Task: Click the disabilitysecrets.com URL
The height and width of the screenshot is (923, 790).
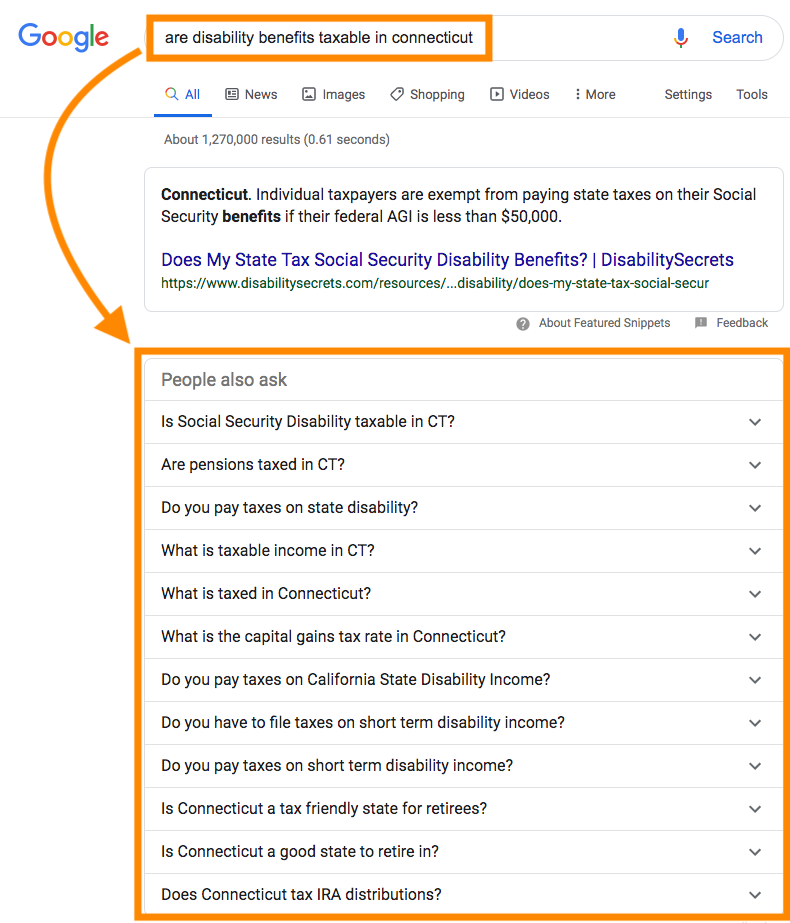Action: point(435,283)
